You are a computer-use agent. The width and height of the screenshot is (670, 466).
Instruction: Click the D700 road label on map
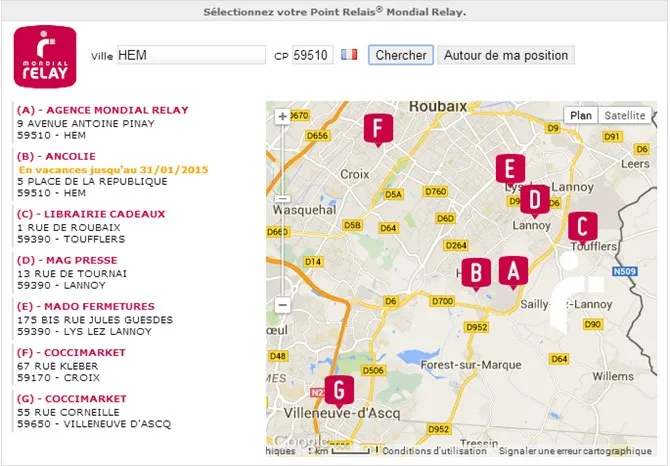(x=442, y=301)
